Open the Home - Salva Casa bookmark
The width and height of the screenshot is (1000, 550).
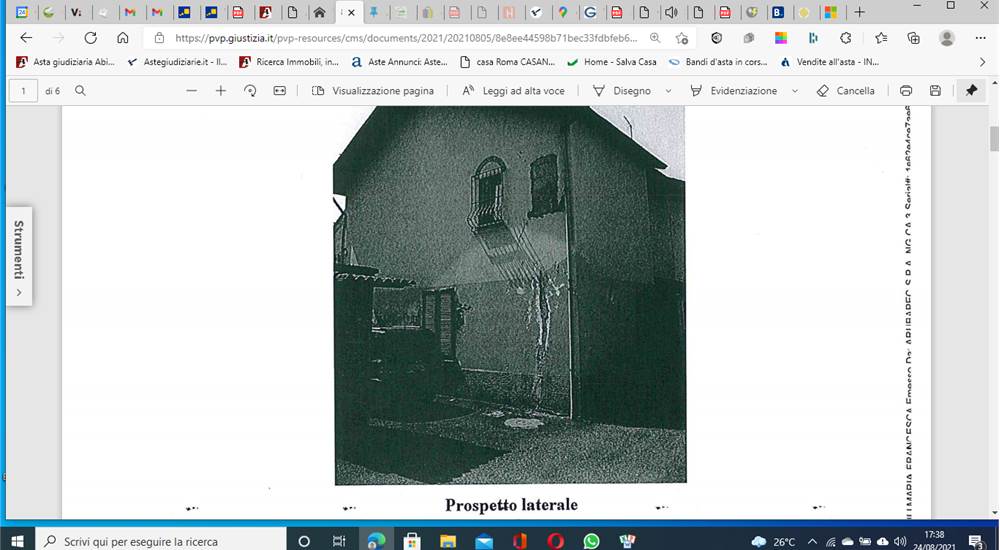pos(612,62)
